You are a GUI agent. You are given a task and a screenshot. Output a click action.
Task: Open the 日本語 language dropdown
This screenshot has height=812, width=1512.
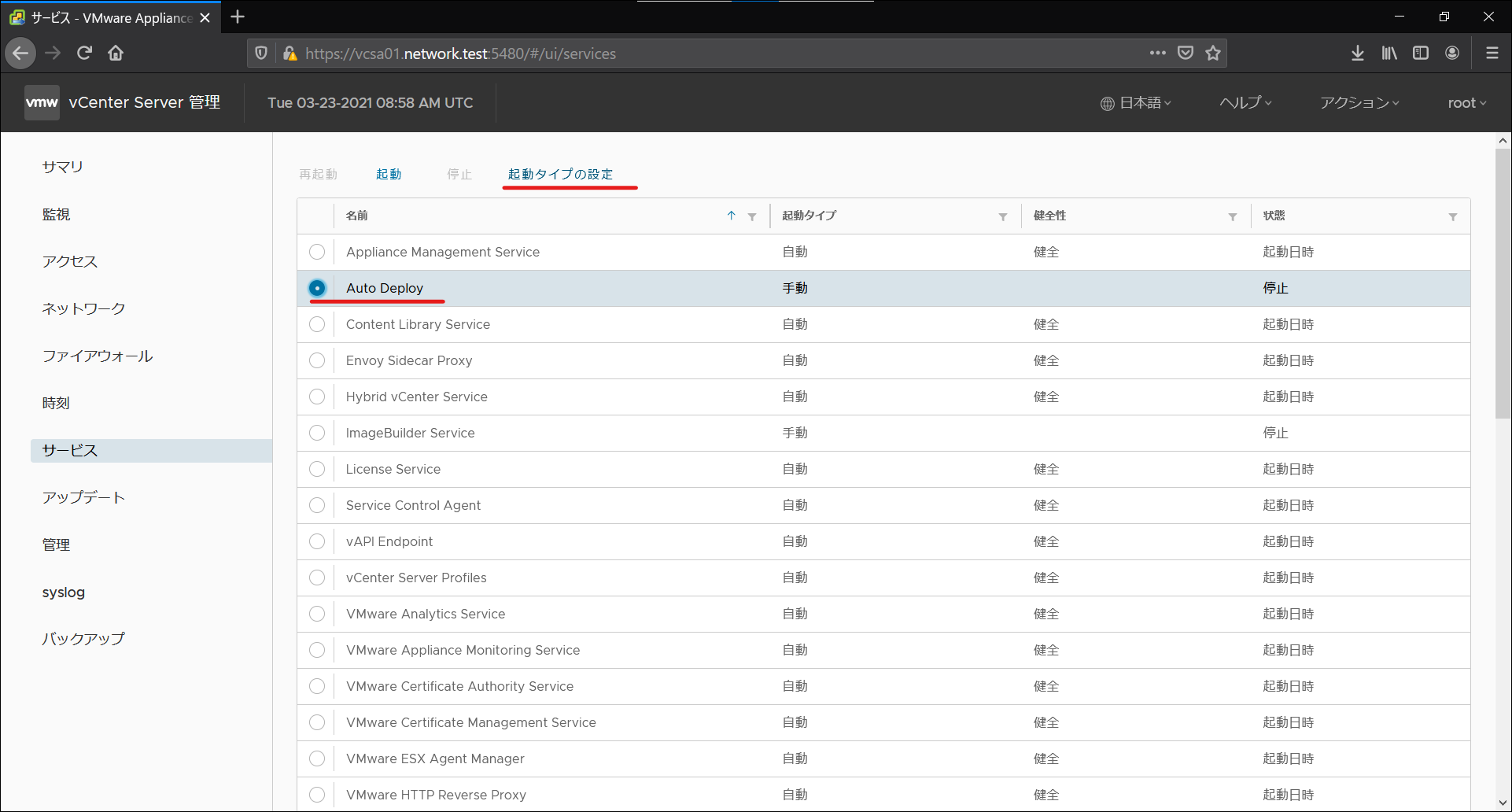[x=1136, y=103]
